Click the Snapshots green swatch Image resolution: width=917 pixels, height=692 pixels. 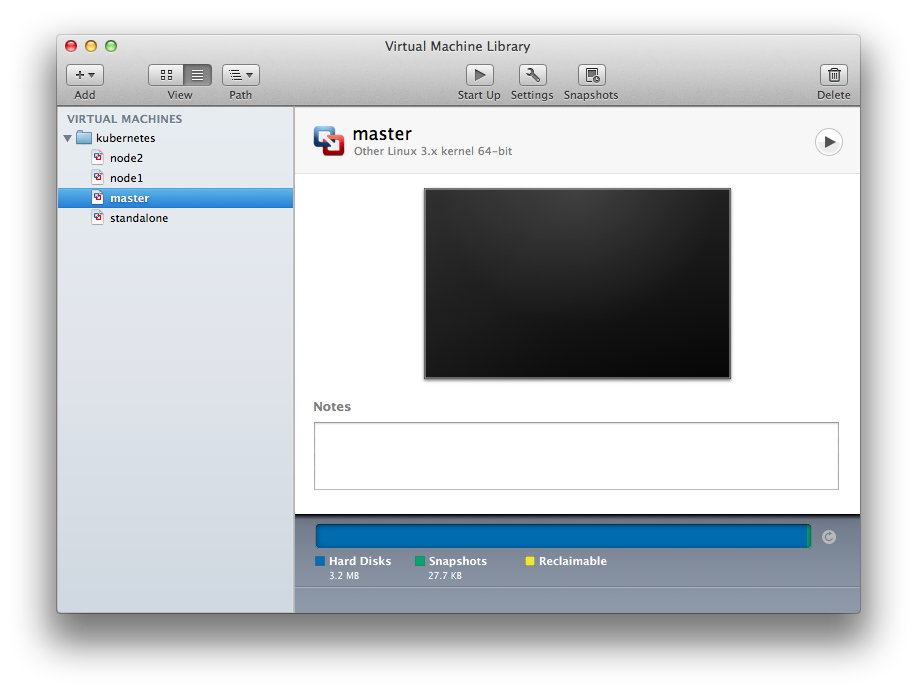(x=419, y=561)
